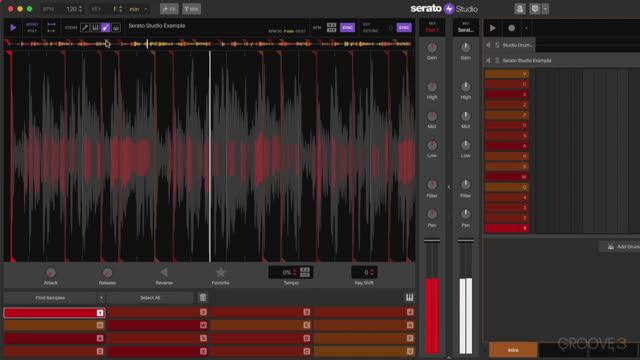The width and height of the screenshot is (640, 360).
Task: Click the Release knob
Action: pyautogui.click(x=107, y=273)
